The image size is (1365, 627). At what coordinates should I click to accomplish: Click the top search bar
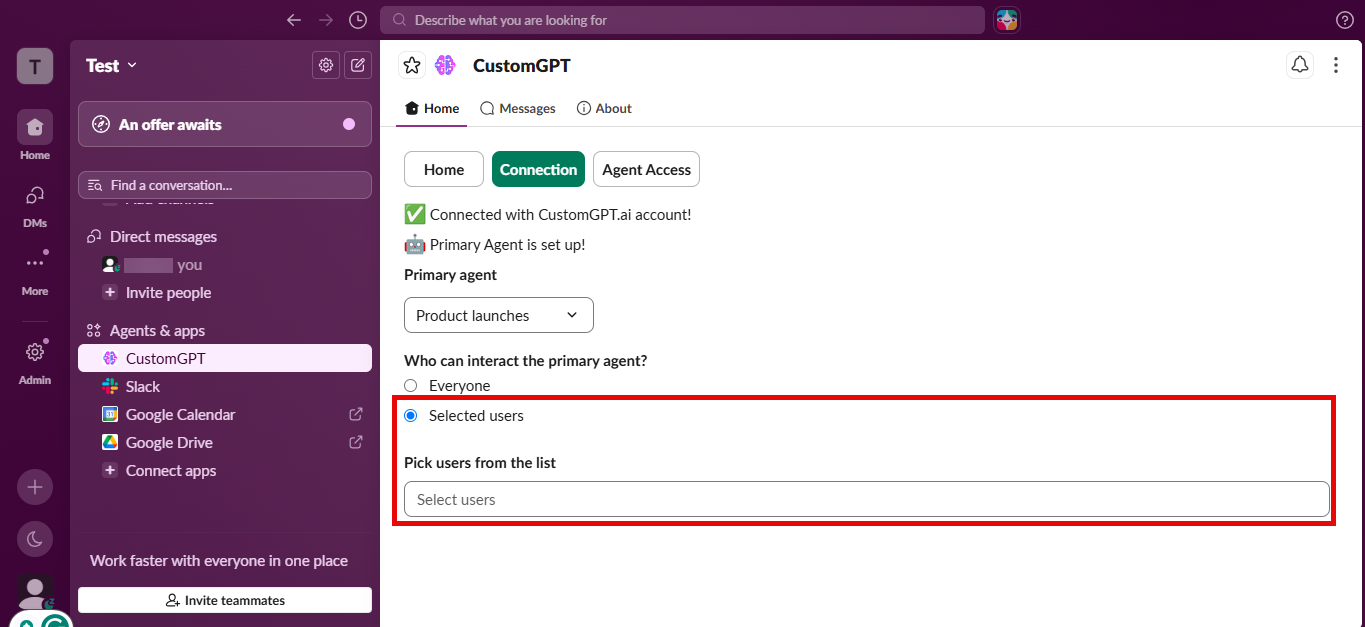coord(682,20)
